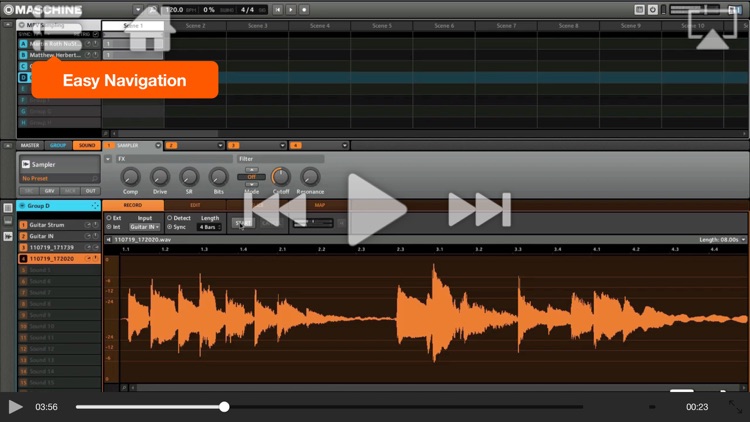750x422 pixels.
Task: Open module slot 3 dropdown arrow
Action: tap(282, 145)
